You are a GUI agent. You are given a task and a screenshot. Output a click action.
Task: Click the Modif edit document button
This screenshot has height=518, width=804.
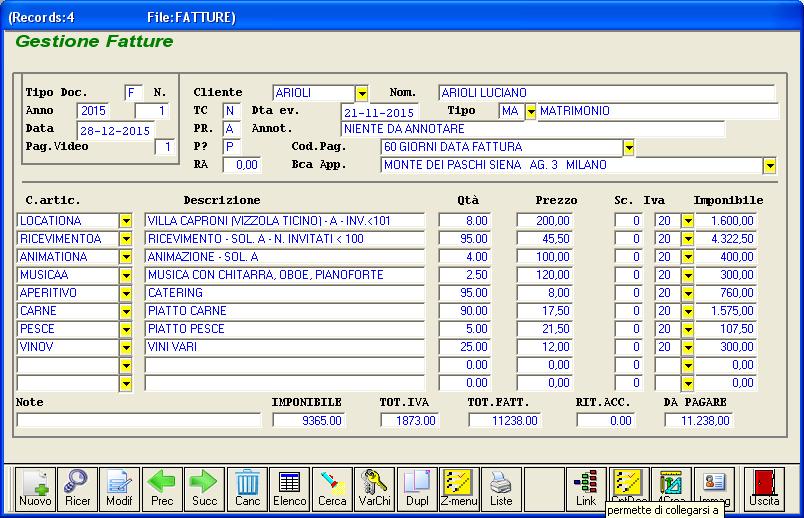[x=119, y=489]
